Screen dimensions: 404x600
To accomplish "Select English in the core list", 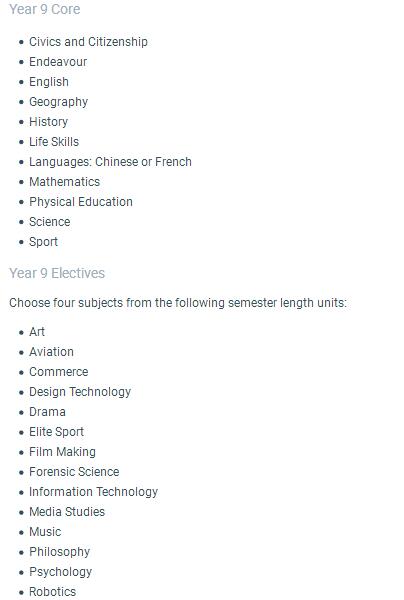I will (49, 82).
